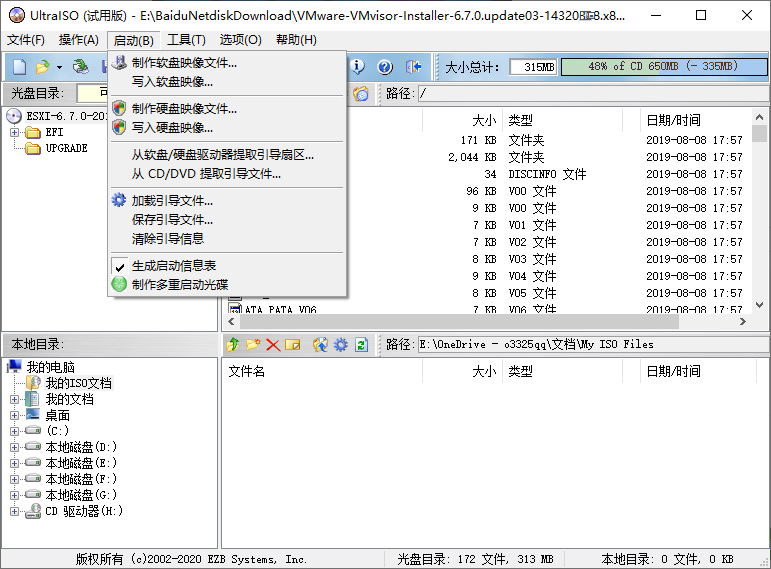Click the Open file folder icon
The image size is (771, 569).
(x=43, y=66)
